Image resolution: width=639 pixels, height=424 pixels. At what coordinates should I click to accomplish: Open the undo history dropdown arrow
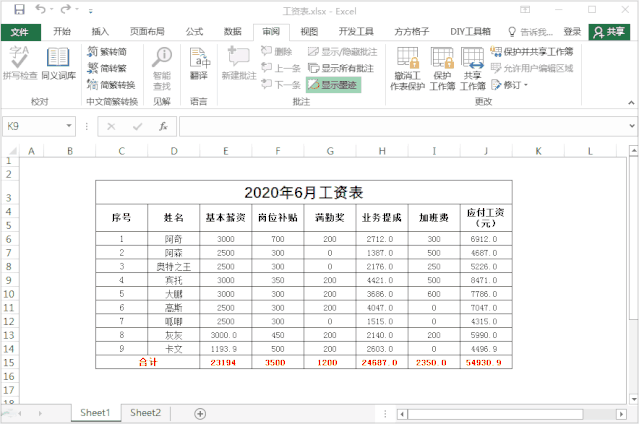tap(51, 9)
